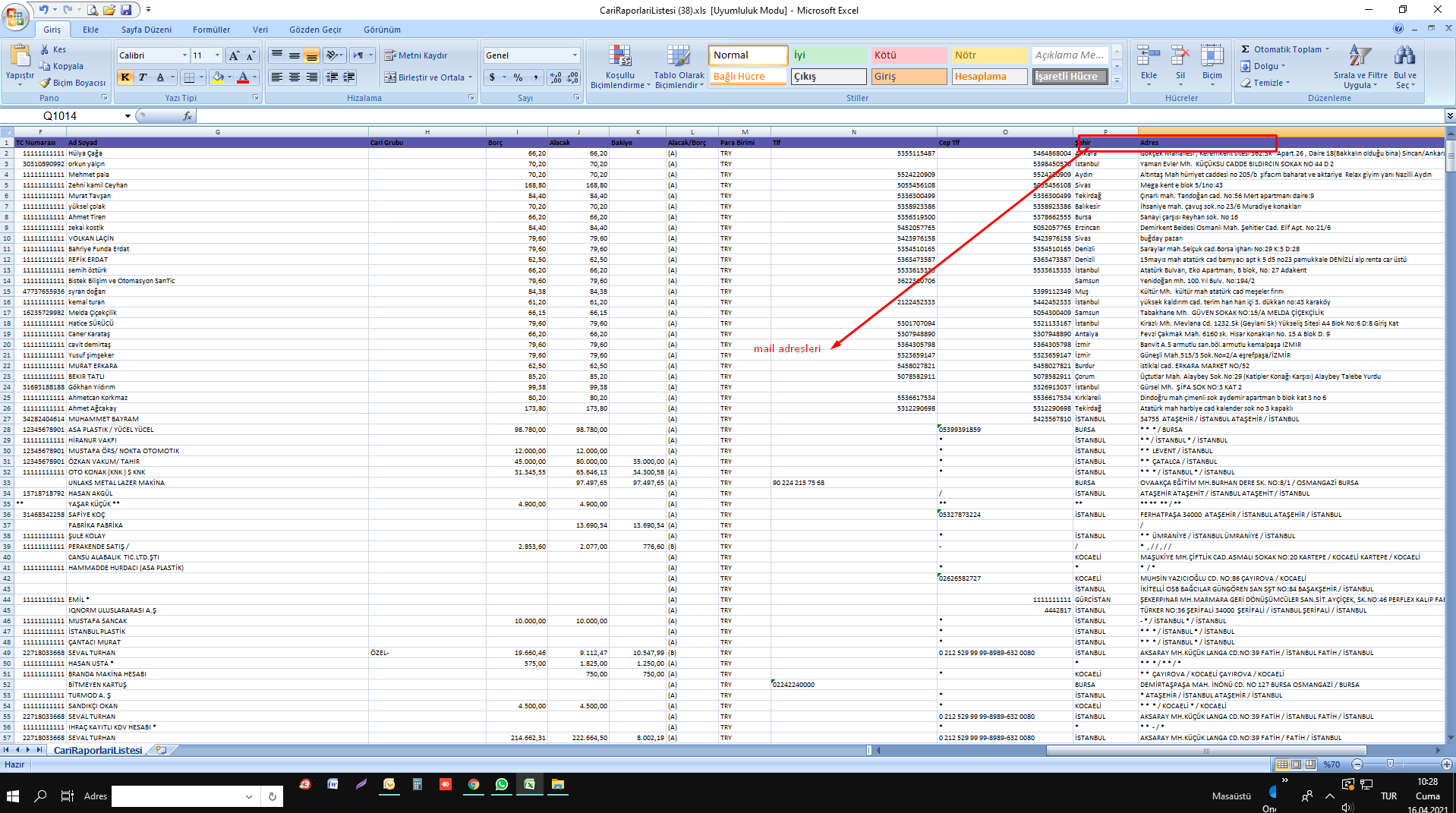This screenshot has width=1456, height=813.
Task: Toggle bold (K) formatting
Action: coord(125,77)
